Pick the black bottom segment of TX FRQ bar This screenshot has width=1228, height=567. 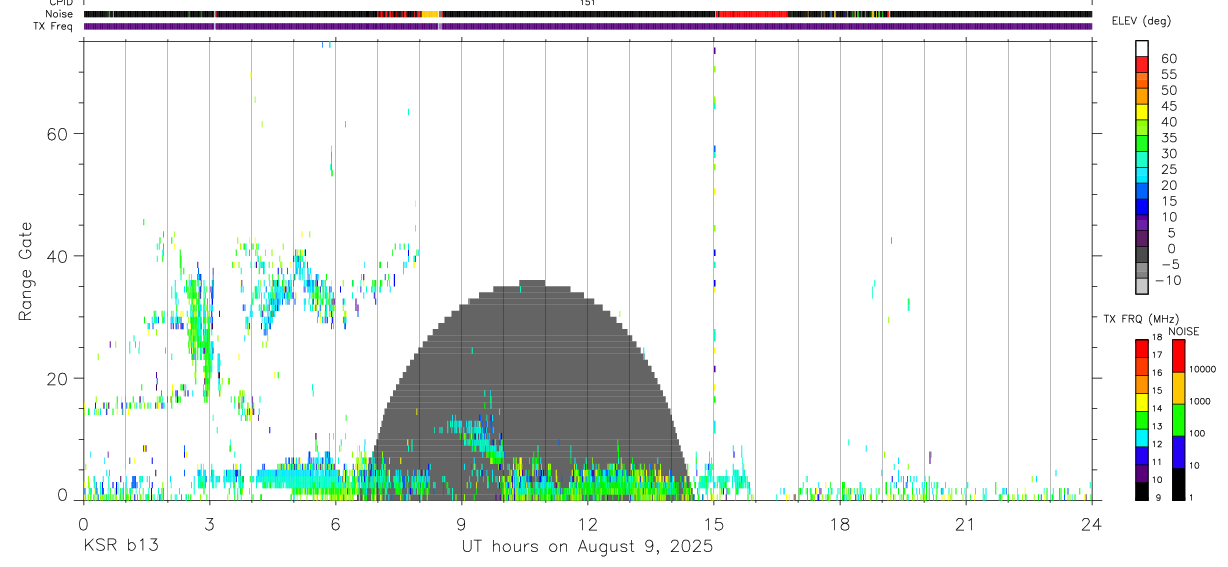[1141, 491]
